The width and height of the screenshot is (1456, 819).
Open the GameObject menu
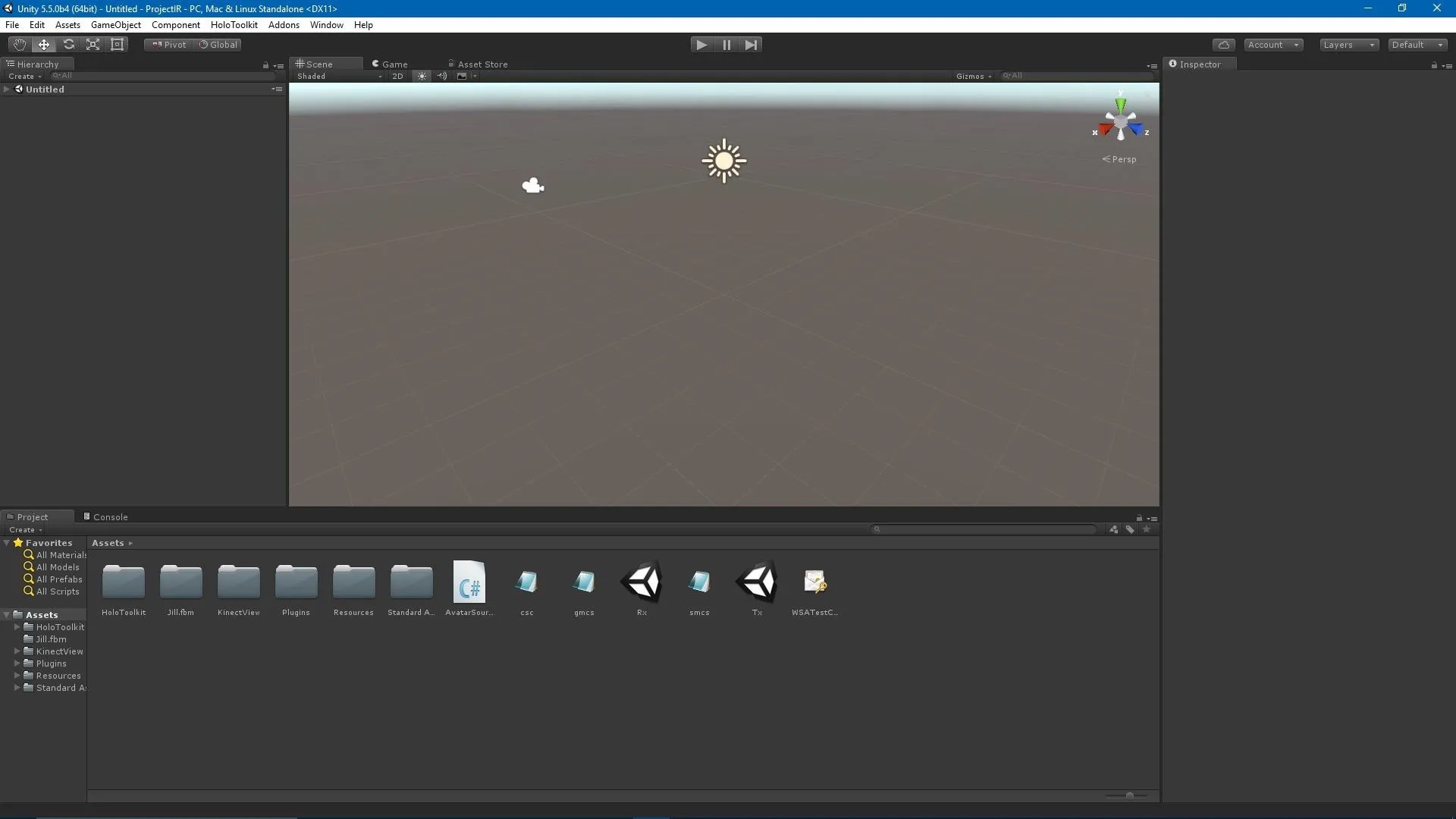coord(115,25)
